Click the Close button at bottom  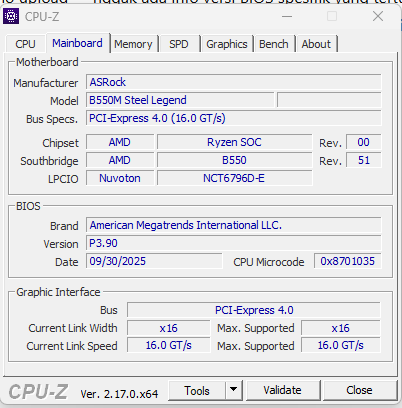[x=359, y=390]
